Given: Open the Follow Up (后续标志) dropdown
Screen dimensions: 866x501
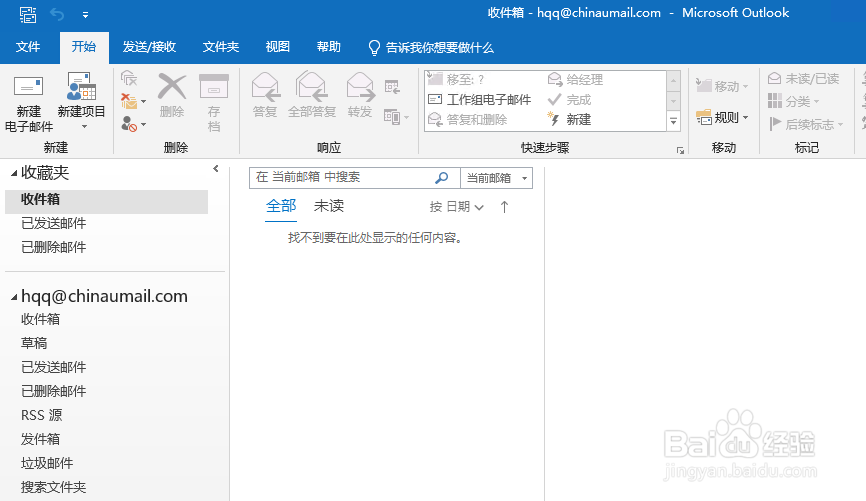Looking at the screenshot, I should click(806, 124).
